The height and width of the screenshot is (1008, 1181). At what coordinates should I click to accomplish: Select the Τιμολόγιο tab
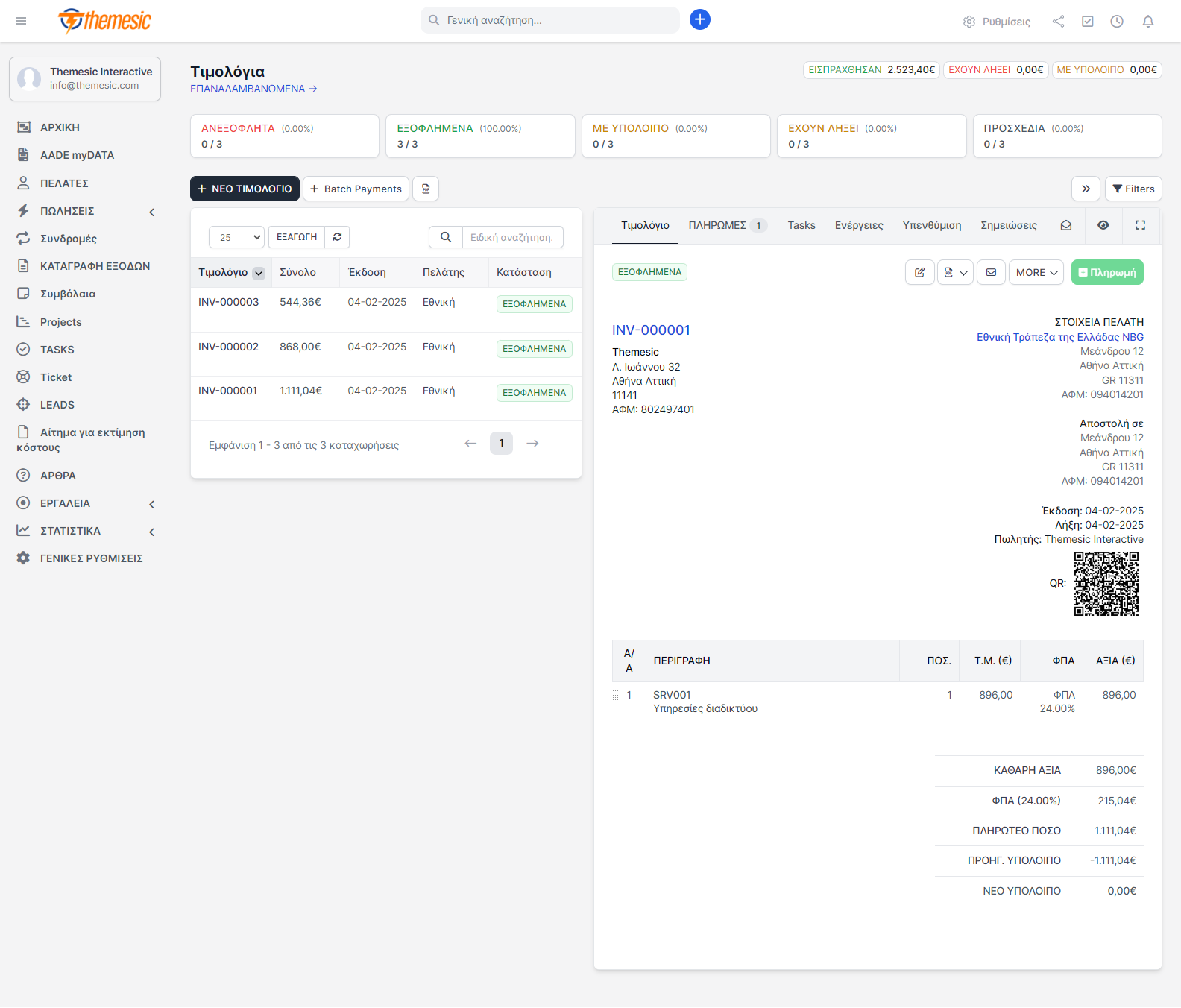(645, 225)
